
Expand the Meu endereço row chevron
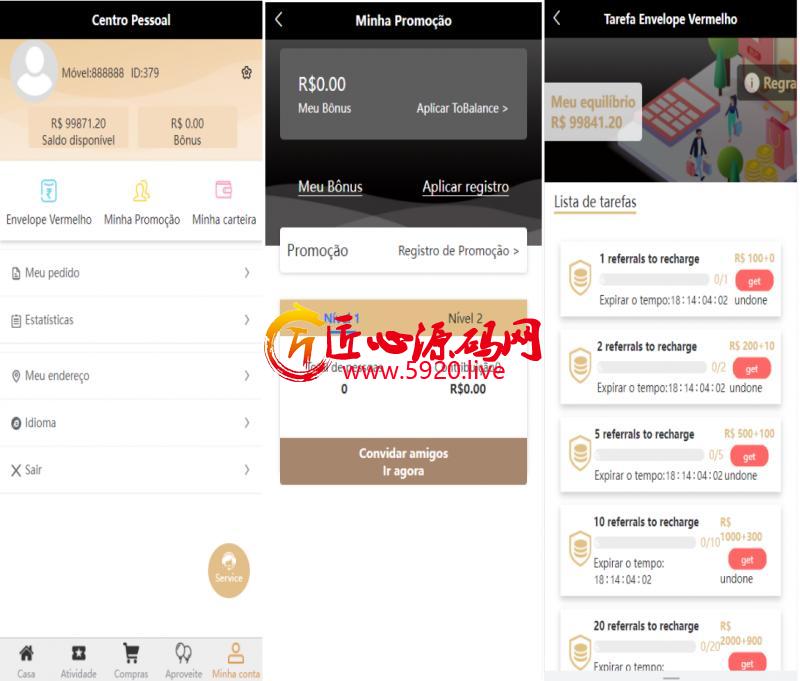click(247, 376)
